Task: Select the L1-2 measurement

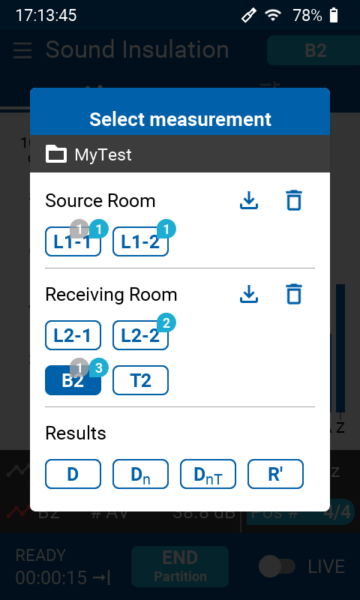Action: pos(140,242)
